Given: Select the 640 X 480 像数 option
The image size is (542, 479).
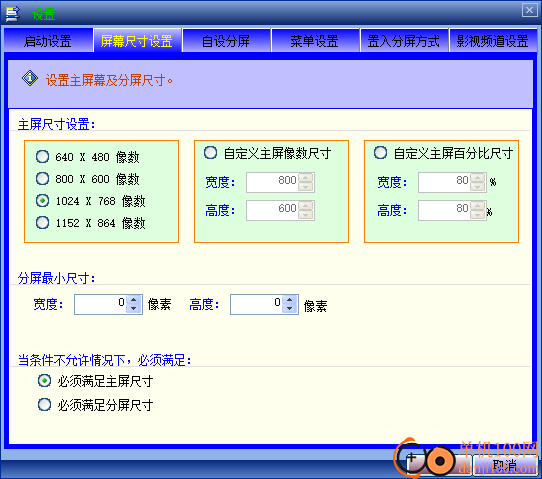Looking at the screenshot, I should (42, 157).
